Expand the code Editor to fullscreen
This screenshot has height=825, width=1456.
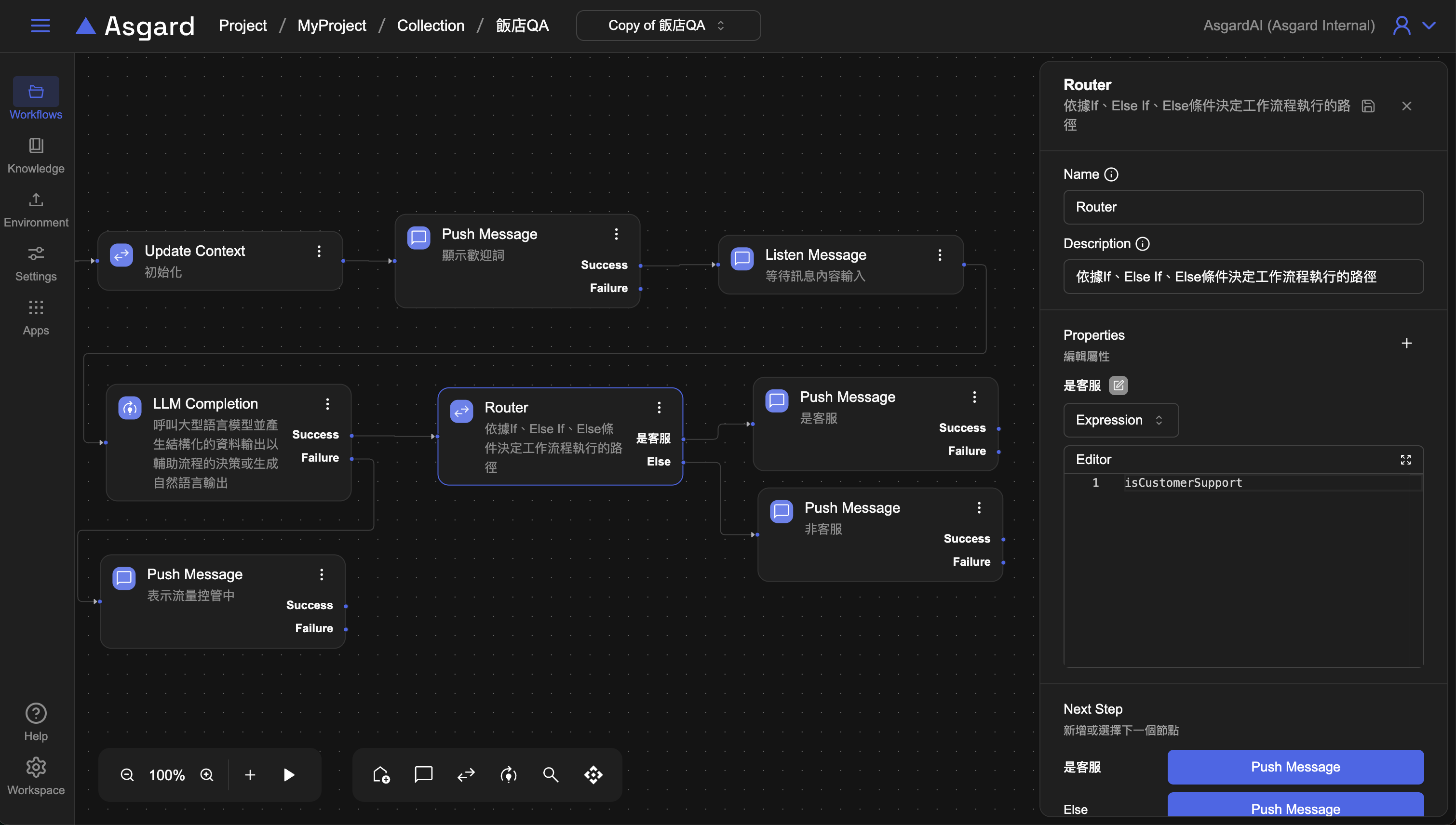pyautogui.click(x=1405, y=460)
